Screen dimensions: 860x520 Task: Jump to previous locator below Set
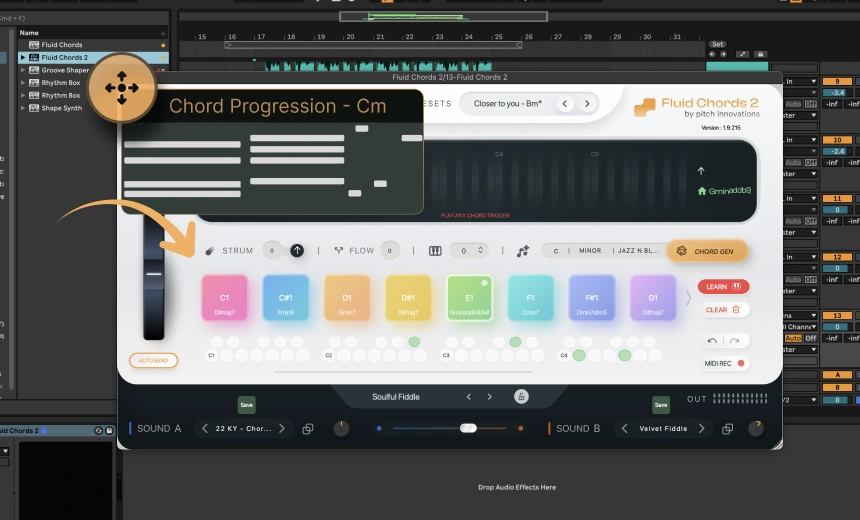[x=712, y=54]
